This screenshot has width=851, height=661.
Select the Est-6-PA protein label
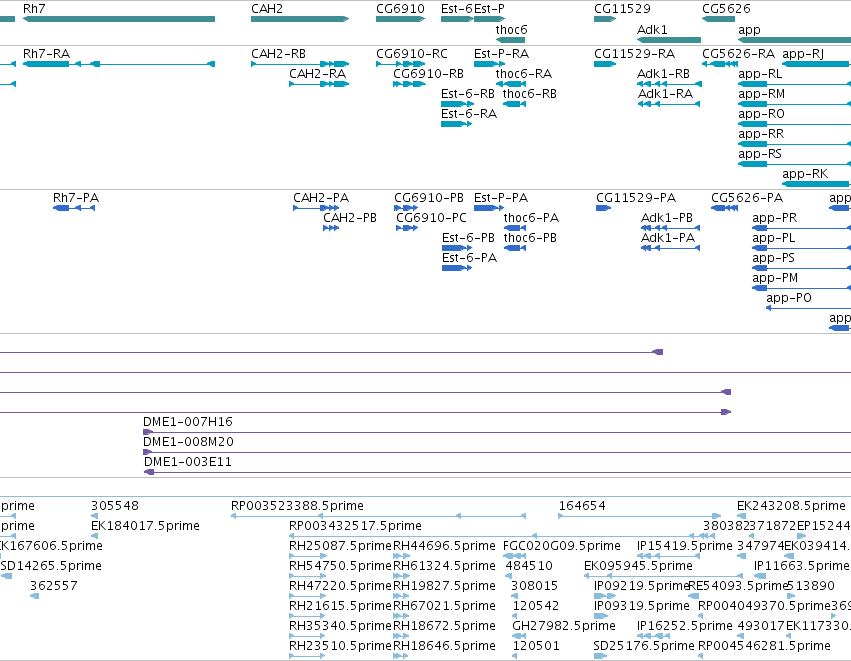pyautogui.click(x=469, y=258)
